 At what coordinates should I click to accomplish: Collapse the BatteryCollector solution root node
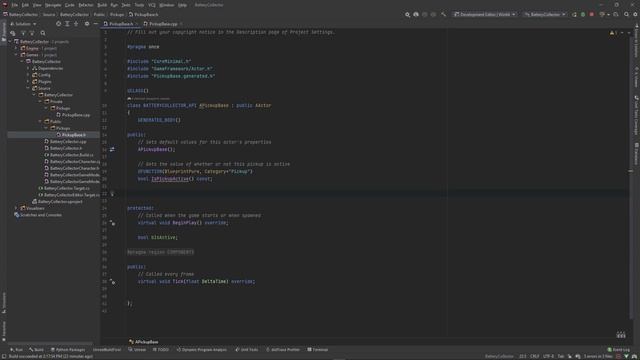point(10,42)
